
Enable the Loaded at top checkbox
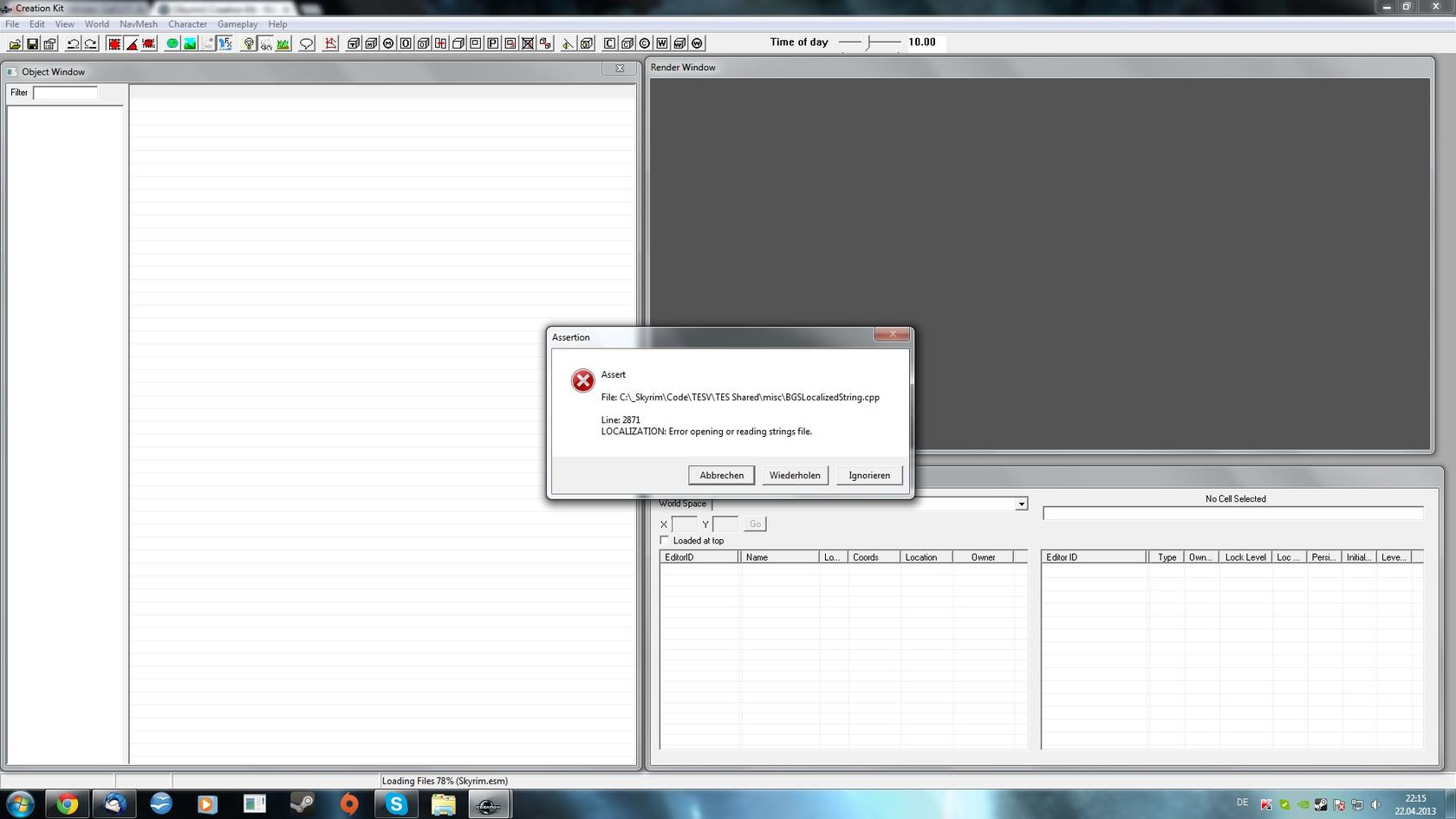point(665,541)
